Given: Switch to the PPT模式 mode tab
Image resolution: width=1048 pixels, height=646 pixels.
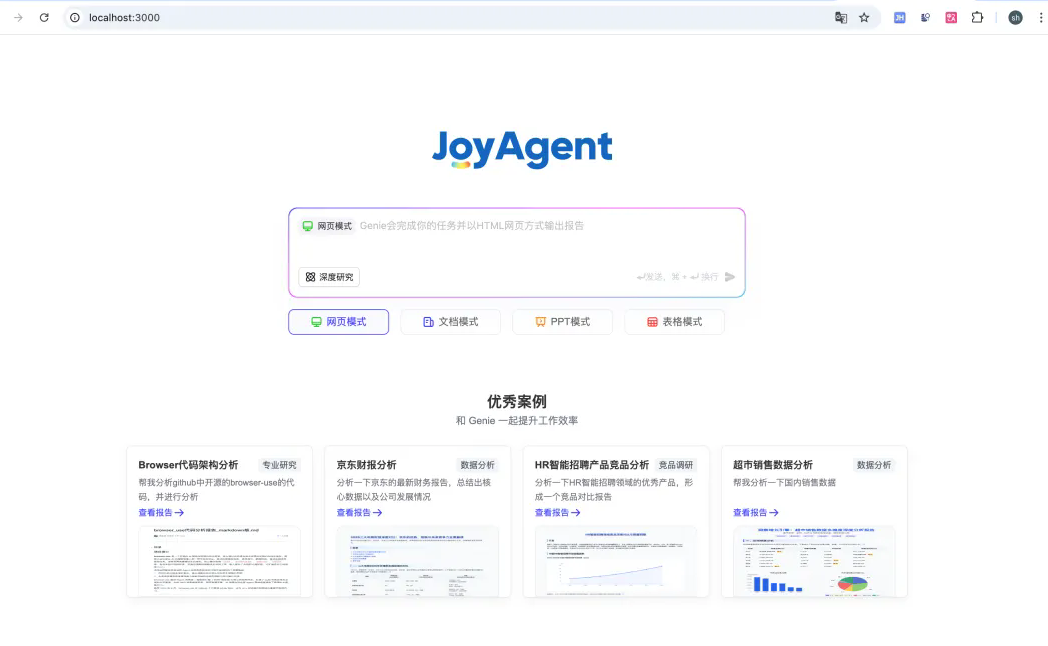Looking at the screenshot, I should (x=562, y=322).
